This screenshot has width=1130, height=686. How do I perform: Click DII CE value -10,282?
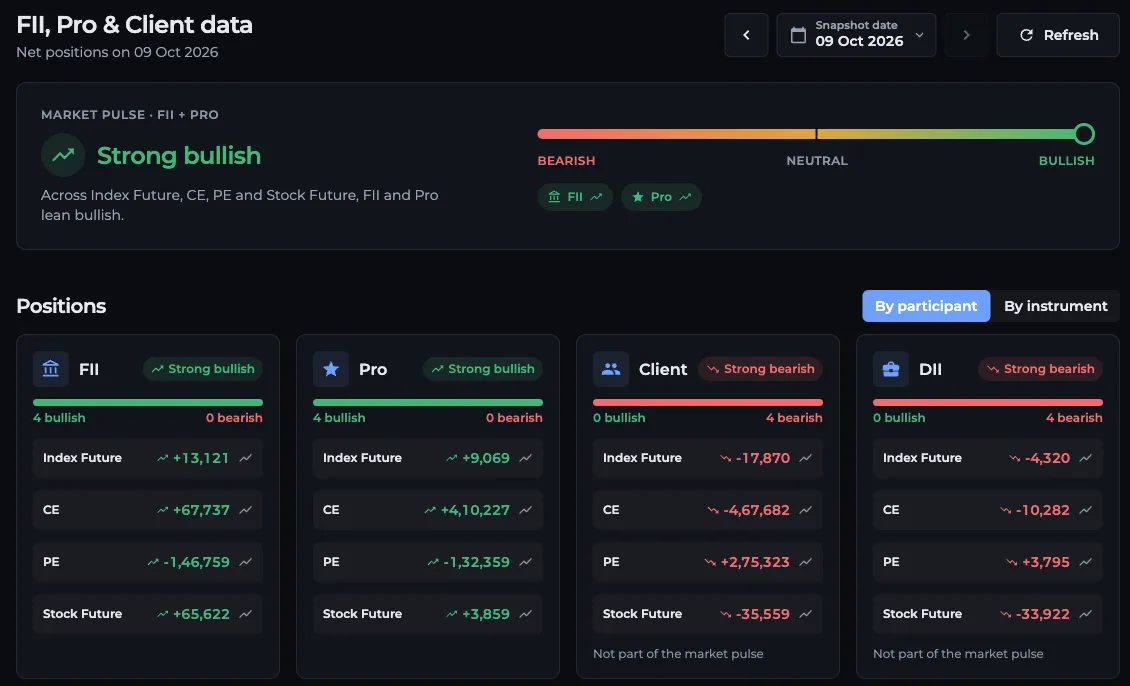1043,510
